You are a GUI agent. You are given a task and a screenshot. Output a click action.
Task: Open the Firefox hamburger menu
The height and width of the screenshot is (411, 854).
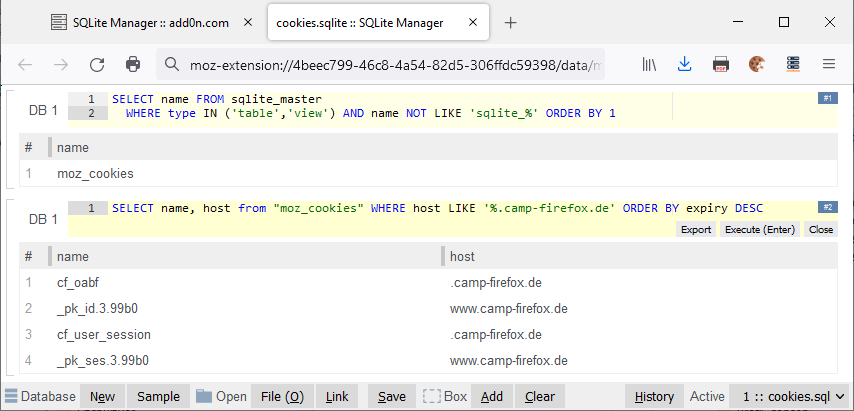click(829, 64)
